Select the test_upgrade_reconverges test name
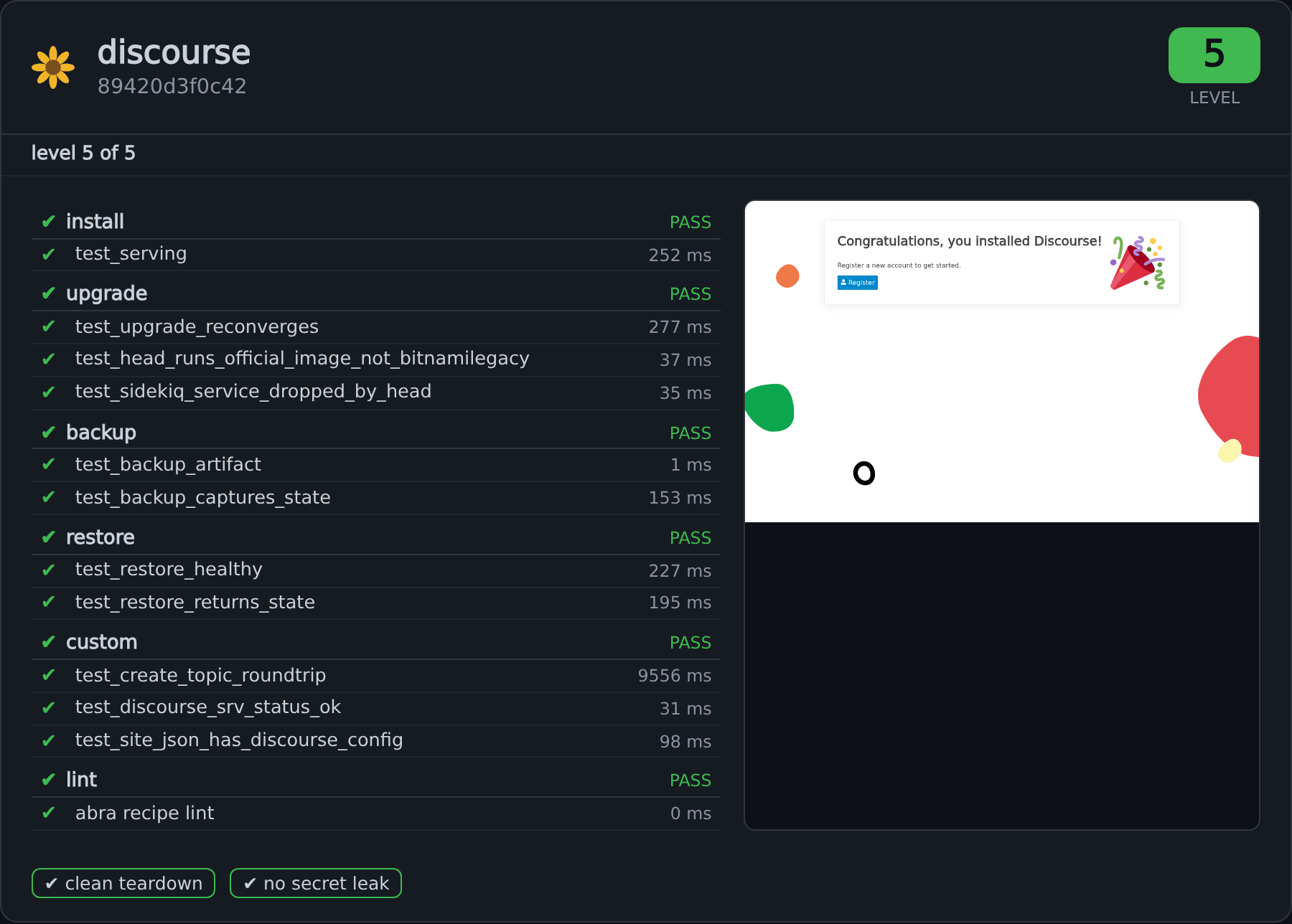Viewport: 1292px width, 924px height. tap(197, 327)
